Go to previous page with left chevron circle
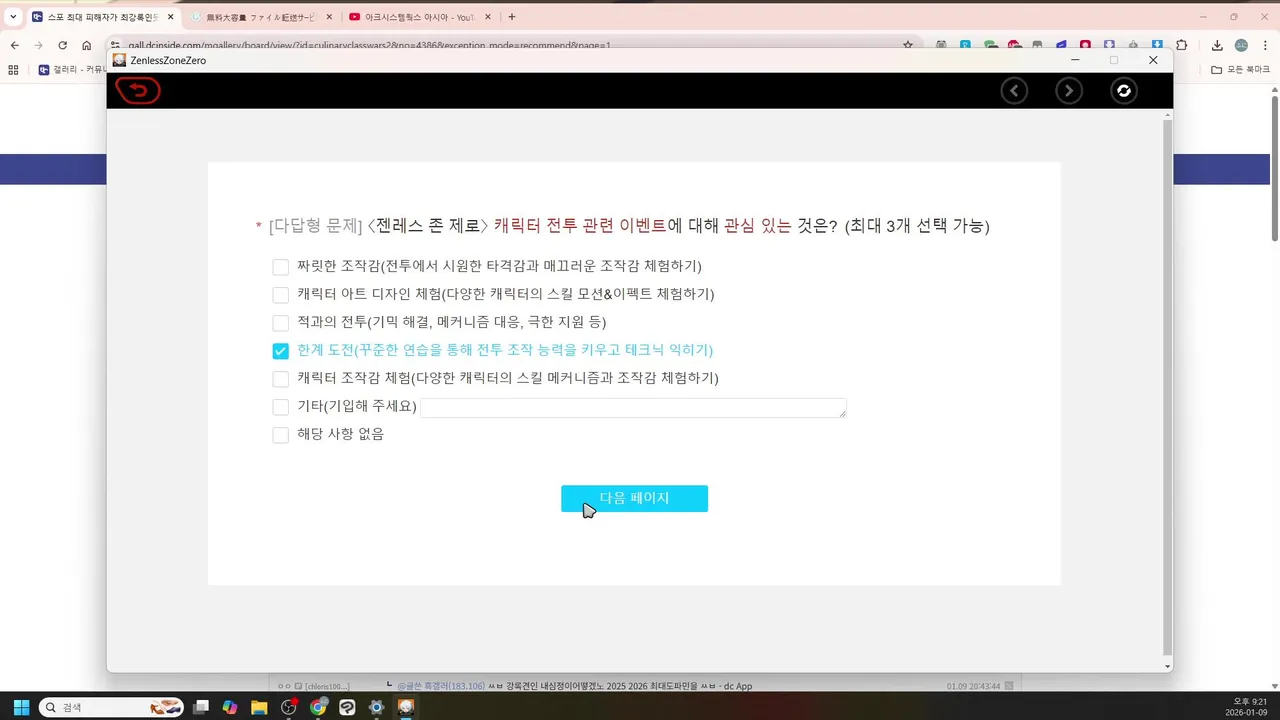 pyautogui.click(x=1014, y=91)
